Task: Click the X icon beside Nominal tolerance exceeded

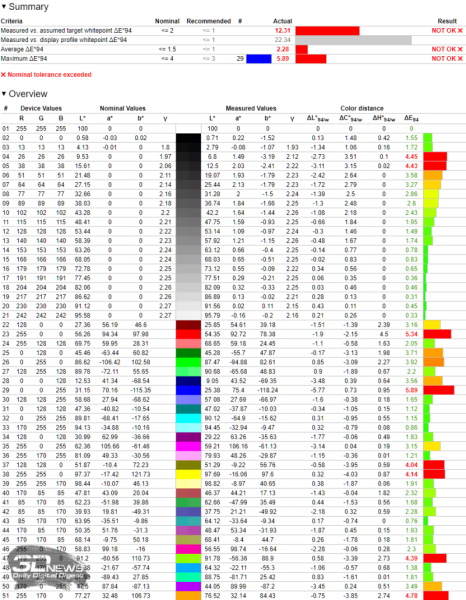Action: (3, 75)
